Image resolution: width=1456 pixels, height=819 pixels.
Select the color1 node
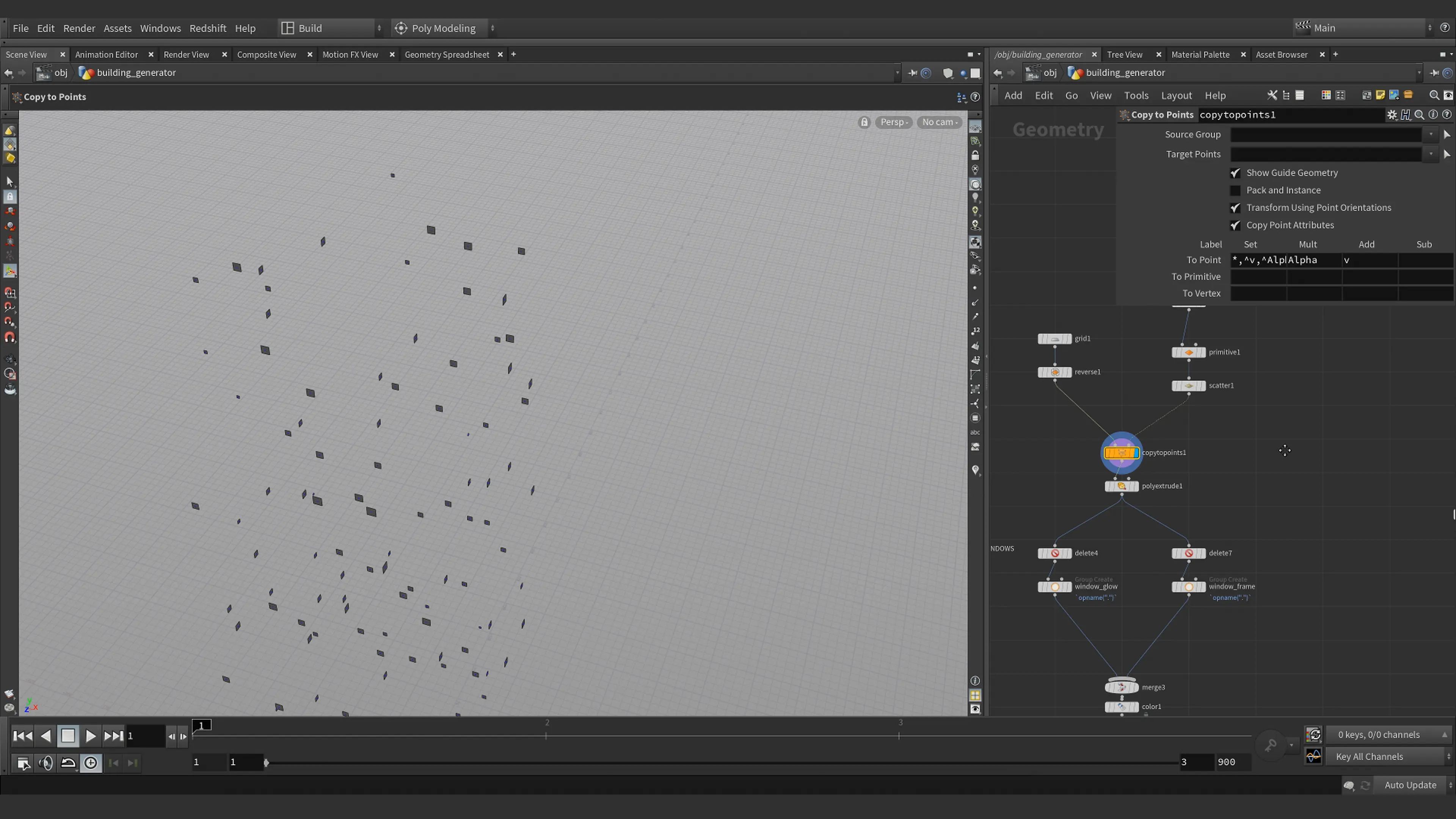1122,706
